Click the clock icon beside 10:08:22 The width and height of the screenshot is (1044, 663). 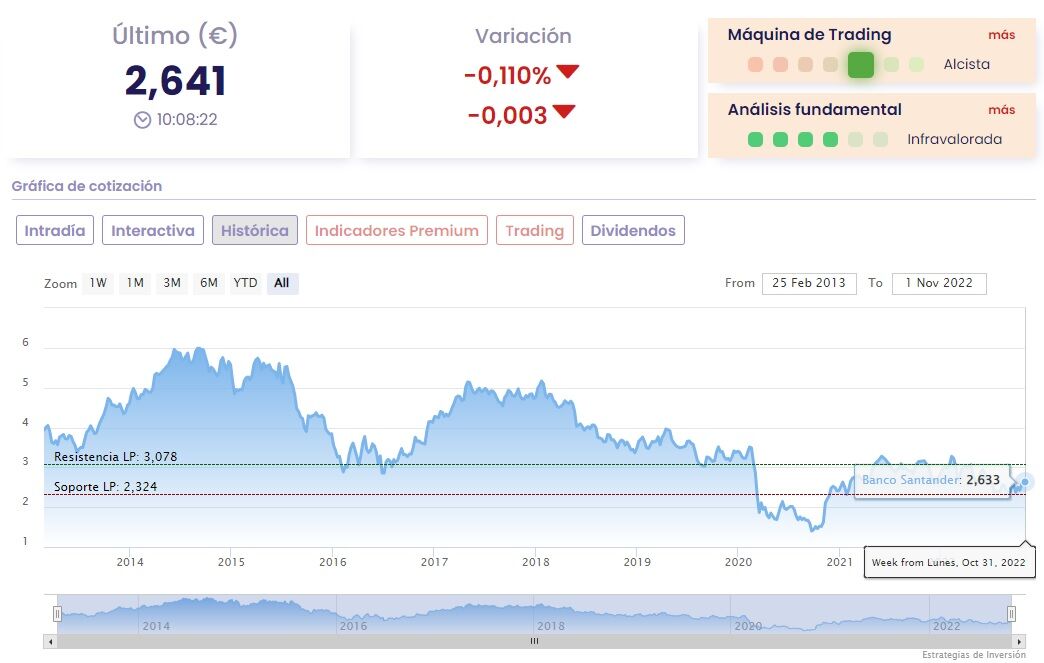[142, 120]
